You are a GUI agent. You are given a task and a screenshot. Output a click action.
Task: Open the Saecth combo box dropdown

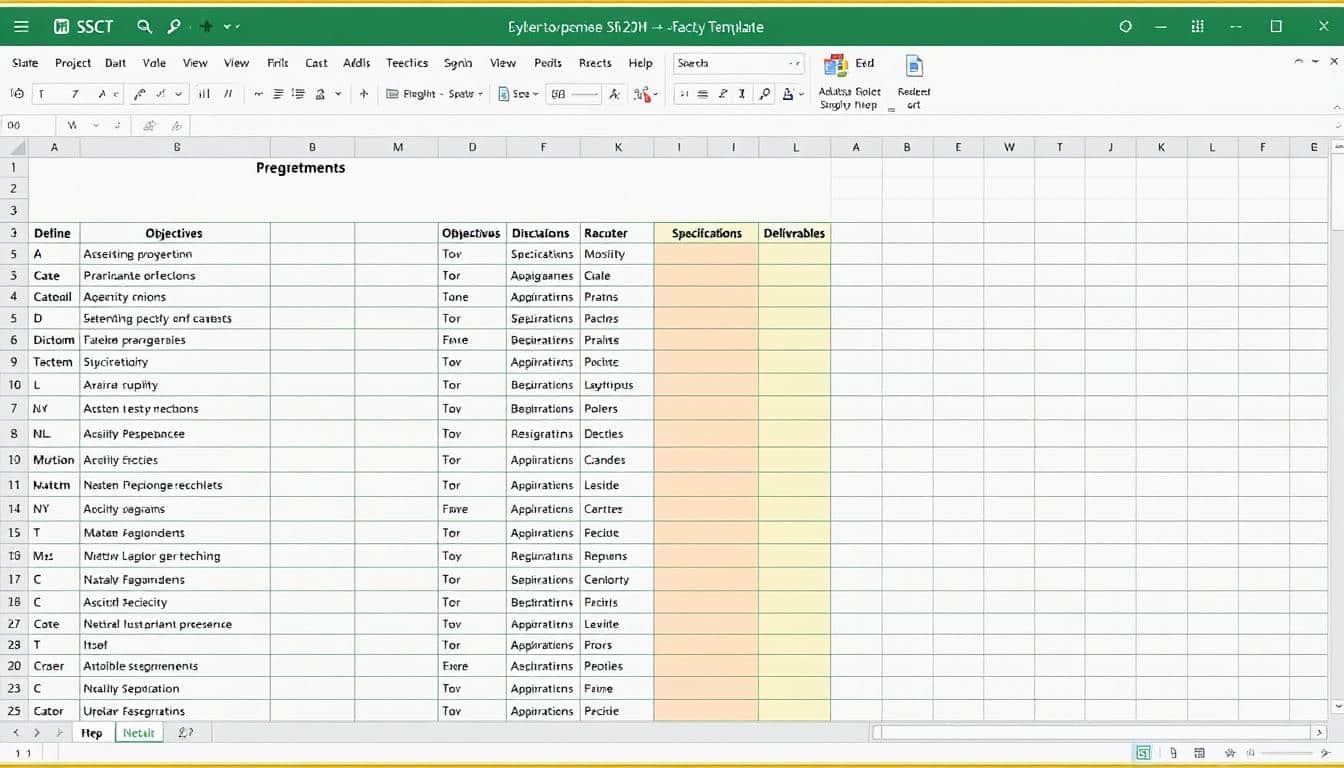click(795, 63)
